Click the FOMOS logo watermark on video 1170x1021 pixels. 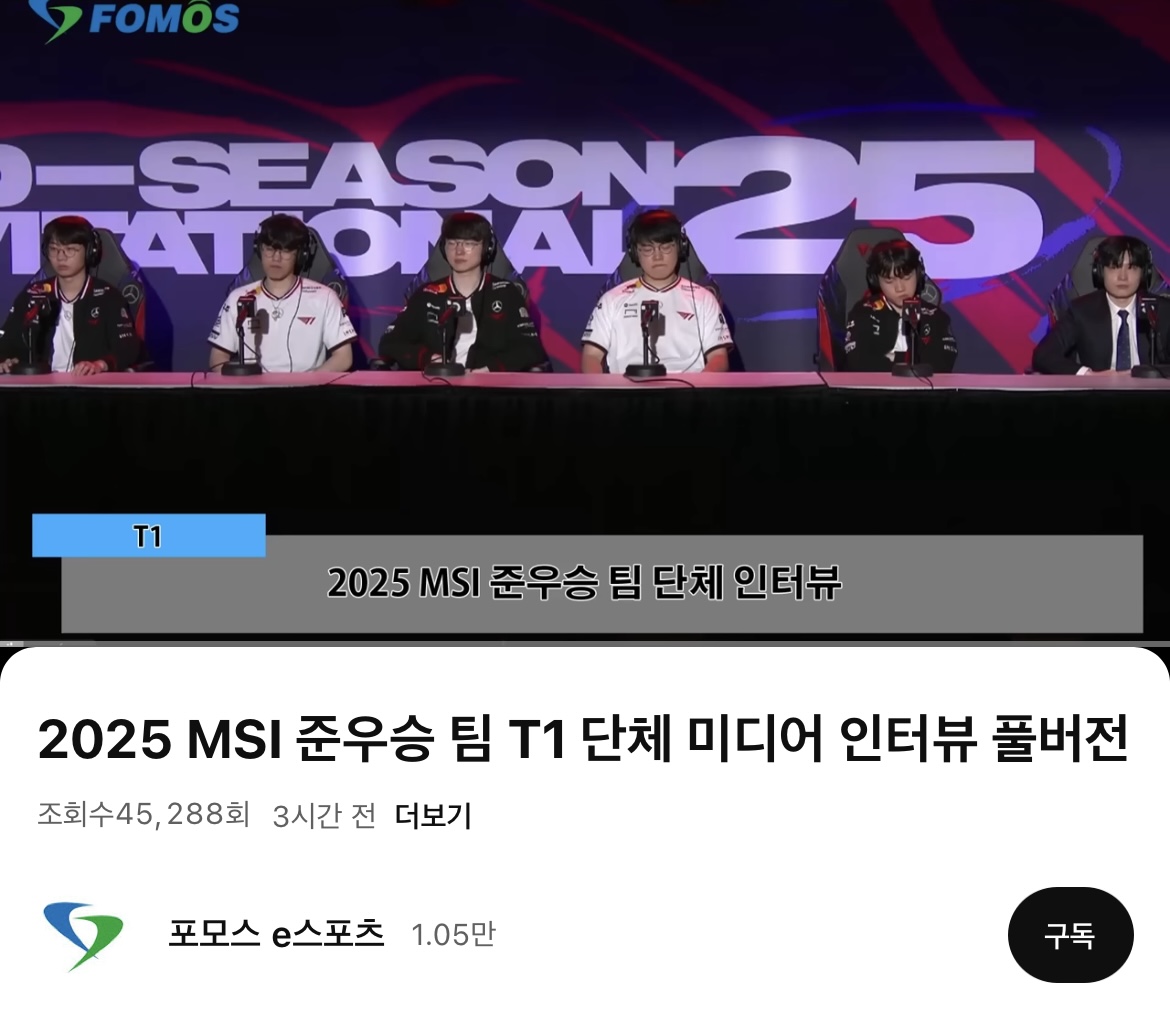133,19
